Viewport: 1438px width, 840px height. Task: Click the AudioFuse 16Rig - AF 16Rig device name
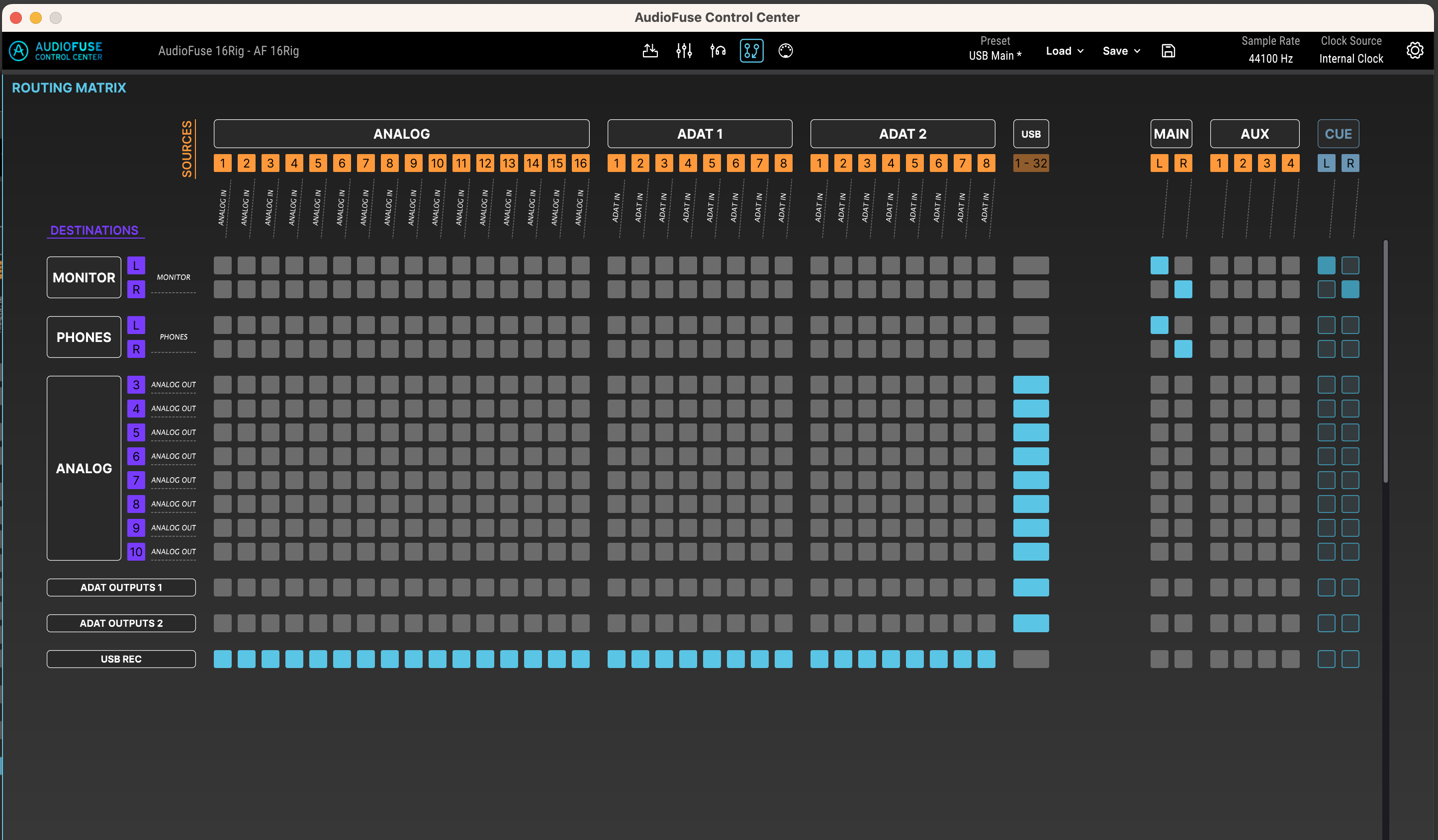tap(228, 51)
